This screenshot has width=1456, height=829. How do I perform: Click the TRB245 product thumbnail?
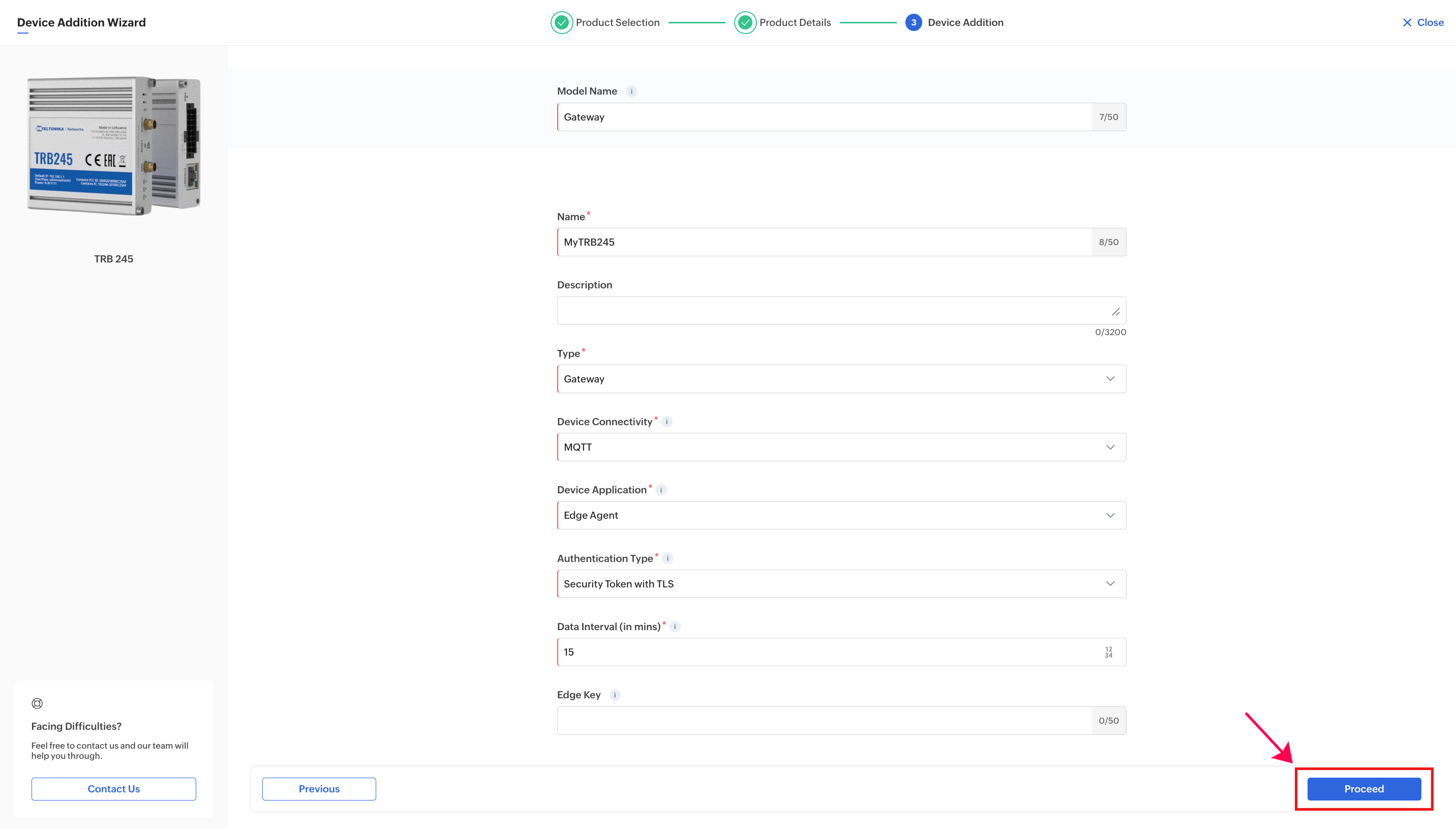coord(114,146)
